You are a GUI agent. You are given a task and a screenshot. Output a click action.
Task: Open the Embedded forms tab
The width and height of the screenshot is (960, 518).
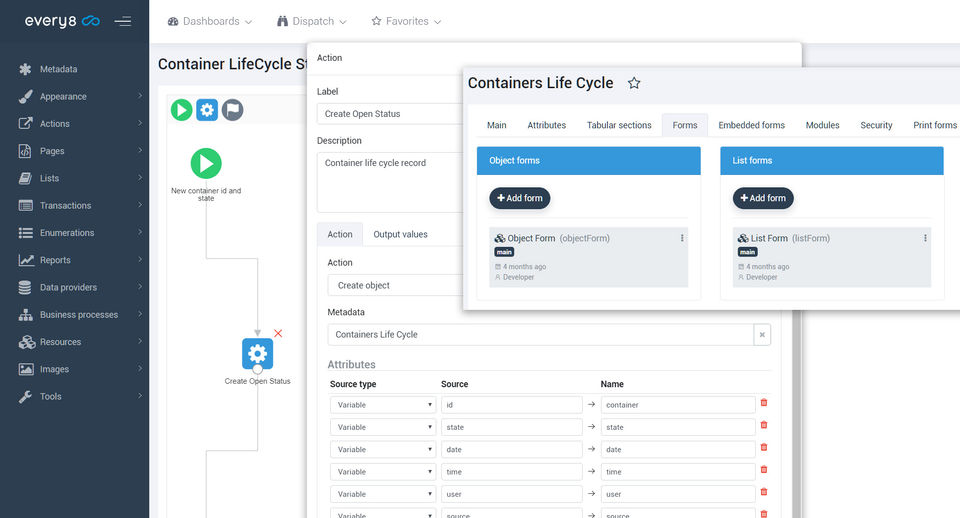(x=751, y=125)
